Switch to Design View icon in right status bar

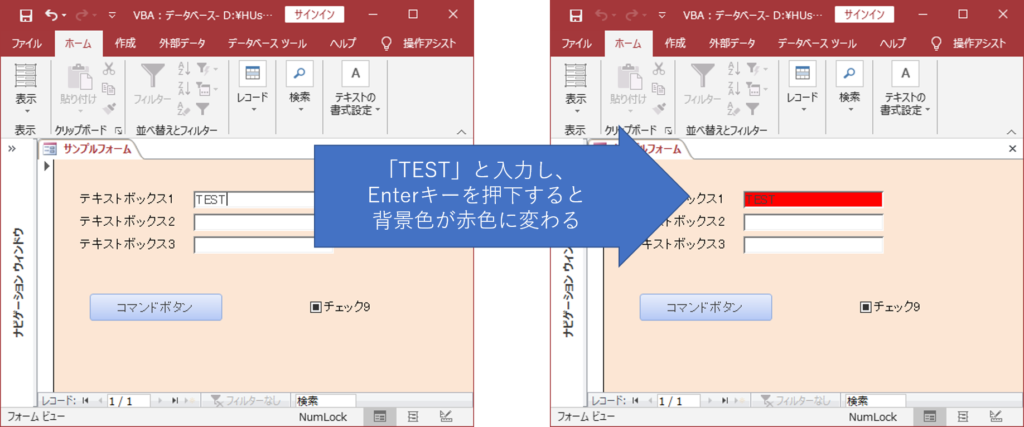pos(996,417)
